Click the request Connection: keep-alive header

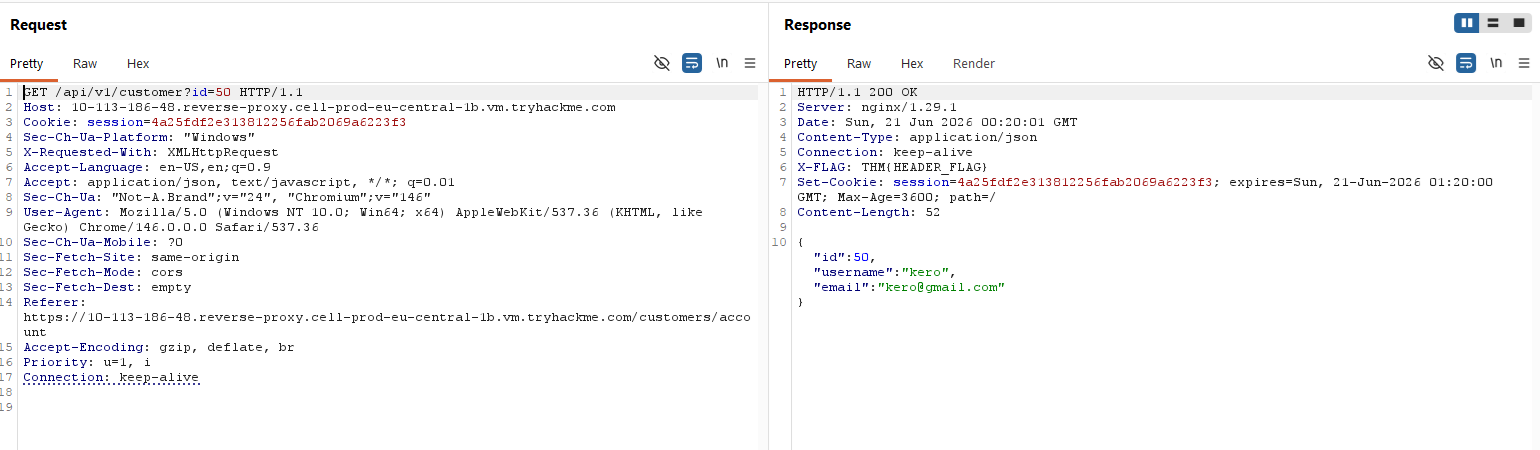111,377
